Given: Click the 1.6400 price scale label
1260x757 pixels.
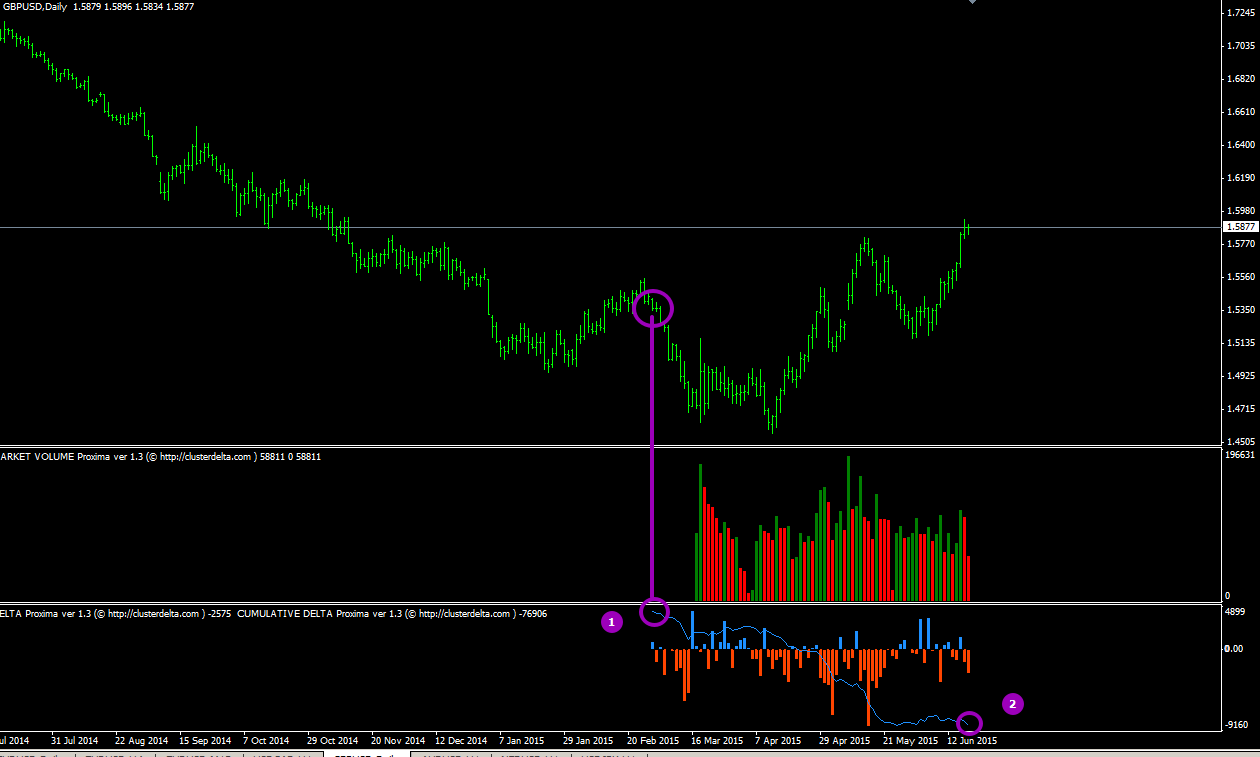Looking at the screenshot, I should pyautogui.click(x=1240, y=145).
